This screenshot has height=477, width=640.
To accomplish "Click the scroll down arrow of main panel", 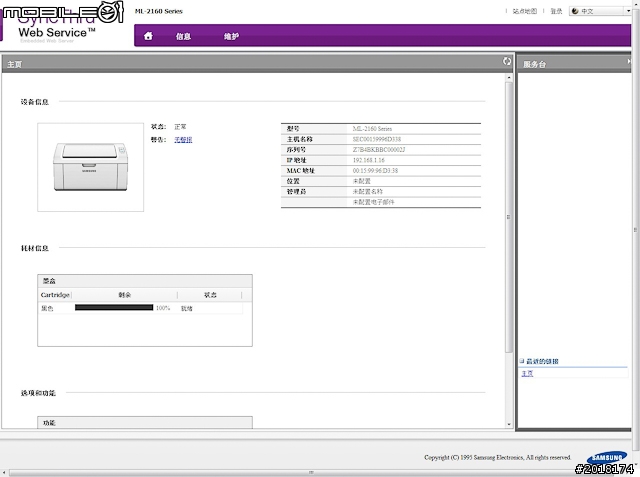I will click(x=509, y=424).
